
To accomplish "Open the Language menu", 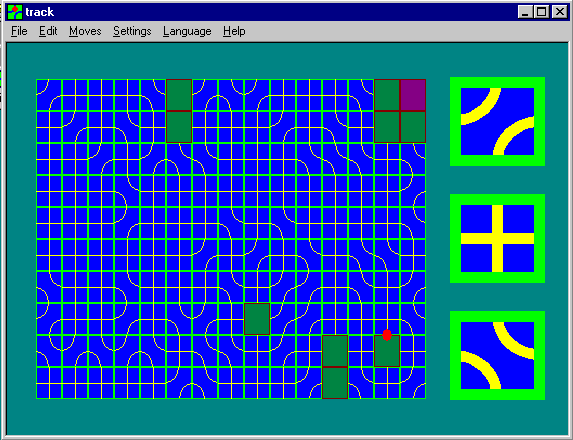I will point(187,31).
